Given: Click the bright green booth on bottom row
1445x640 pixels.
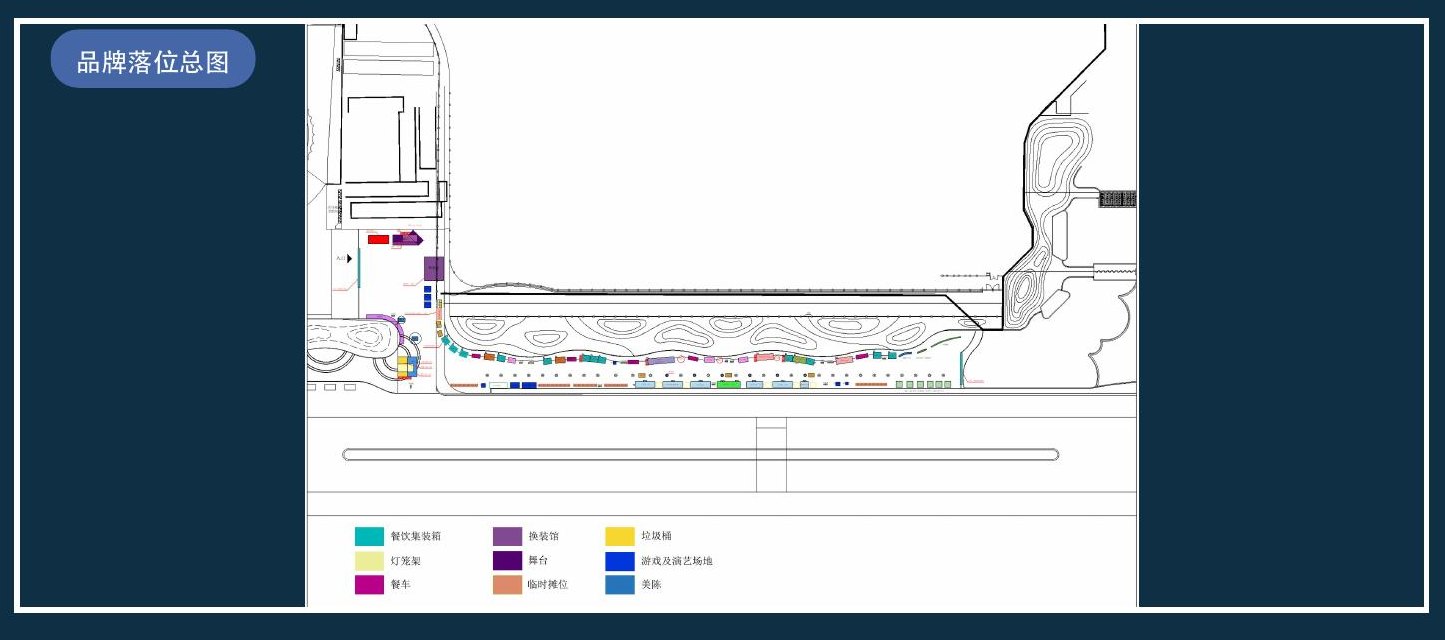Looking at the screenshot, I should (729, 384).
